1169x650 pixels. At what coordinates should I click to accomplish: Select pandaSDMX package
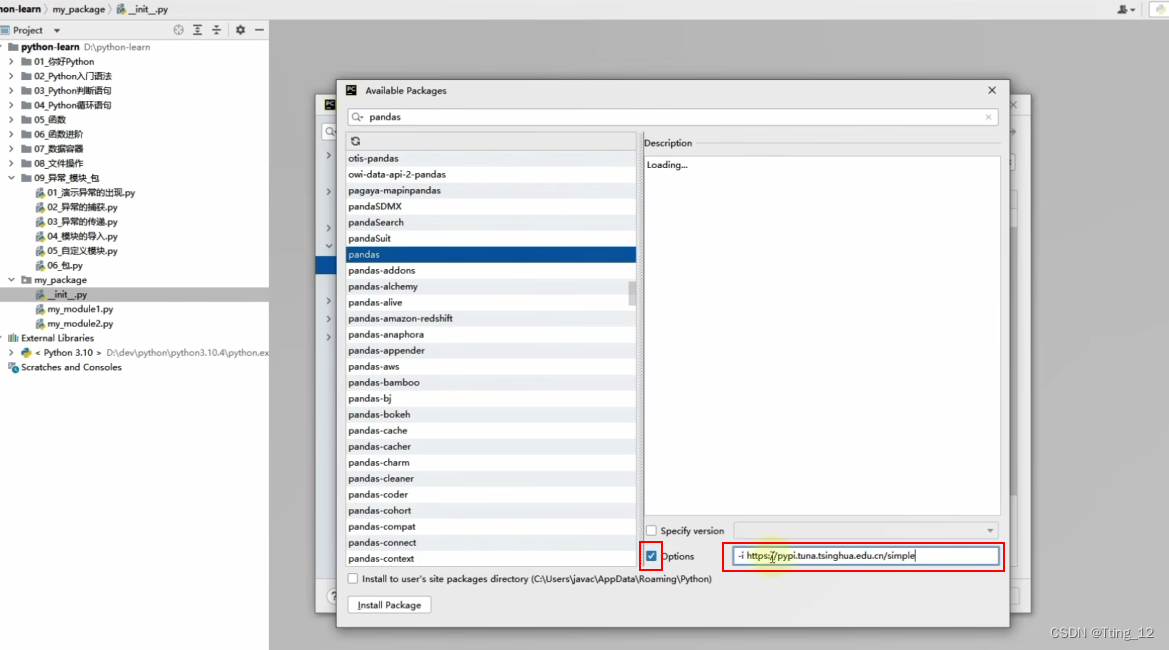point(491,206)
